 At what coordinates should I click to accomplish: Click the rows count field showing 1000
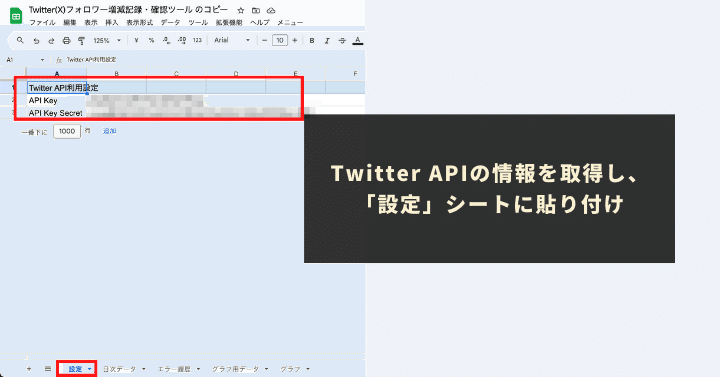(67, 131)
